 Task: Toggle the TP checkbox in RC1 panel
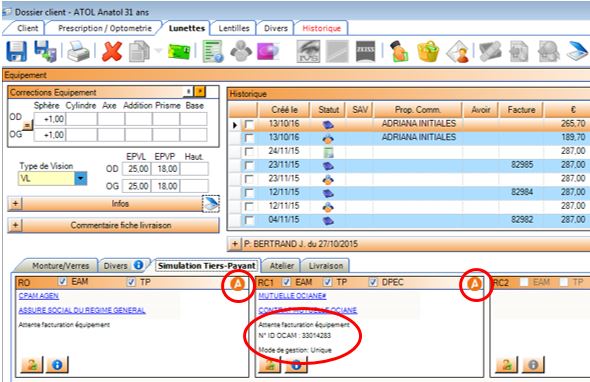coord(328,282)
